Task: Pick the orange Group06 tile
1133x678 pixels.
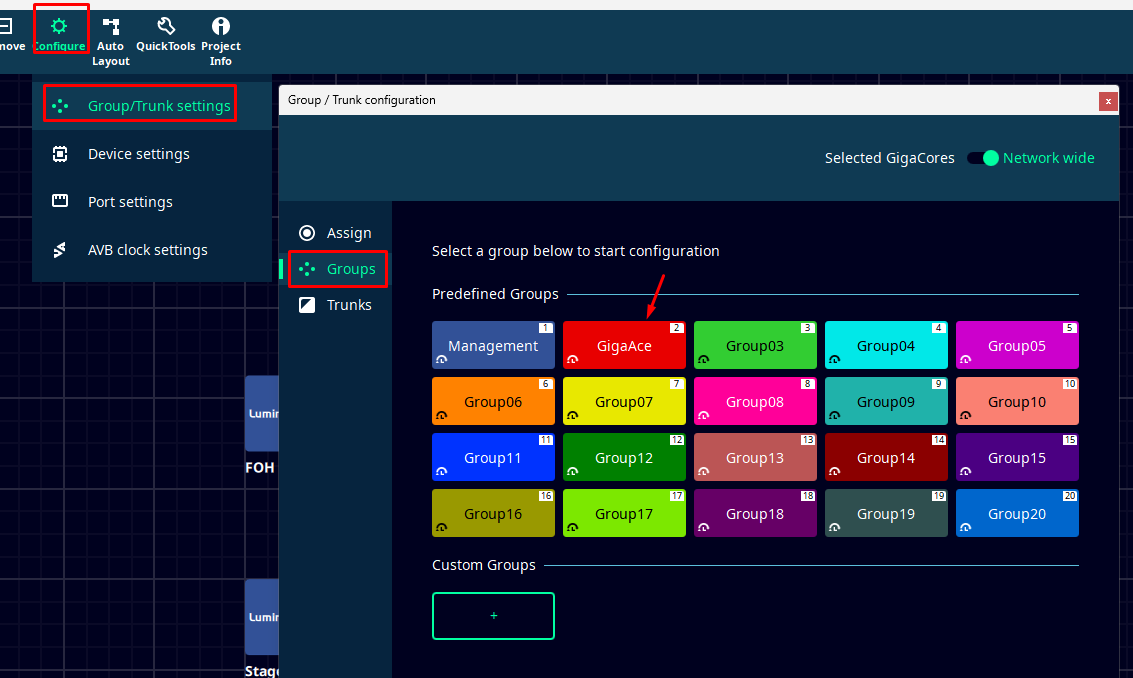Action: (x=493, y=402)
